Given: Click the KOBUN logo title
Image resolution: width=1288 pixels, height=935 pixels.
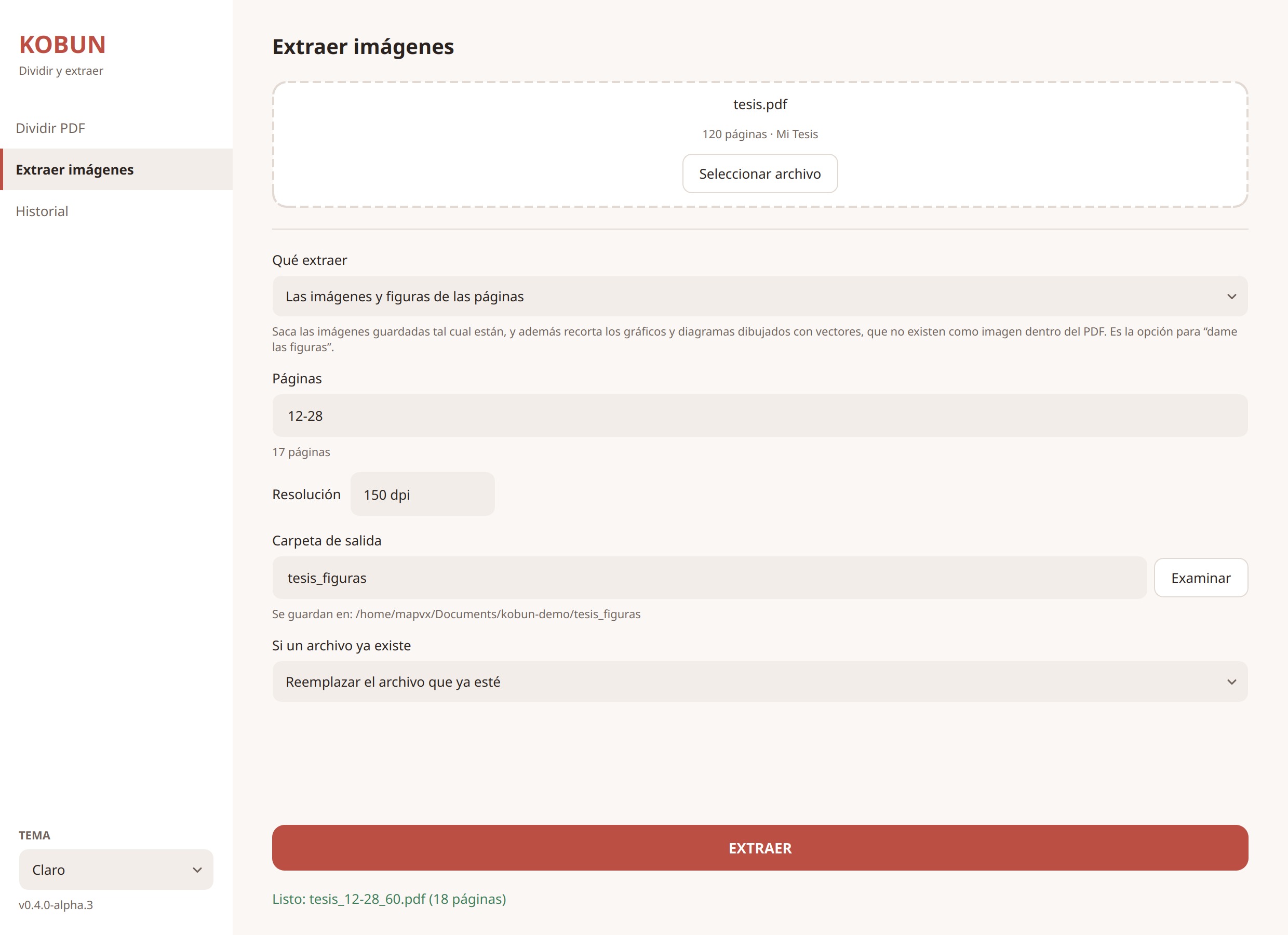Looking at the screenshot, I should point(62,44).
